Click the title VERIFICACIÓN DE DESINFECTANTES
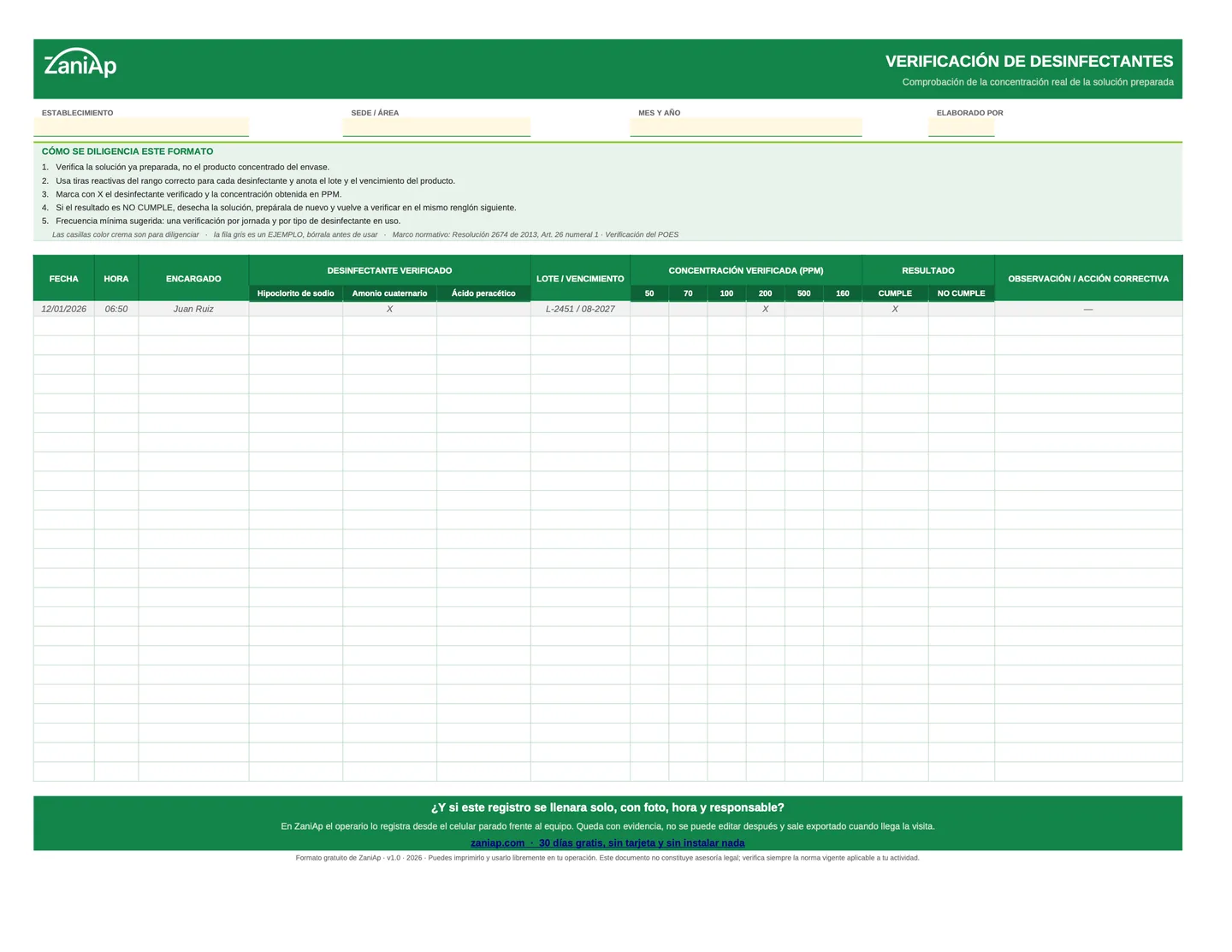The width and height of the screenshot is (1232, 952). (x=1029, y=62)
